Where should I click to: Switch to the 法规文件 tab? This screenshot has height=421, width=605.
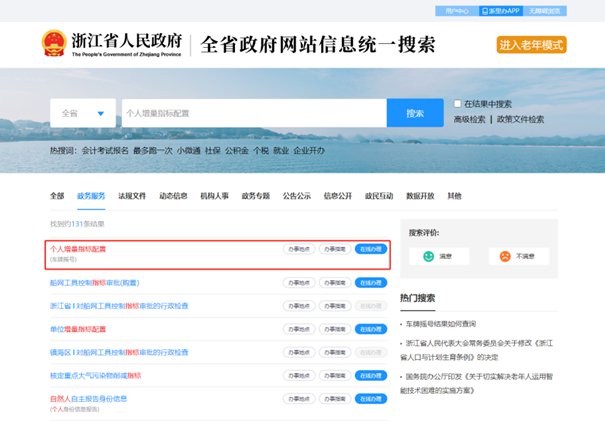point(132,196)
